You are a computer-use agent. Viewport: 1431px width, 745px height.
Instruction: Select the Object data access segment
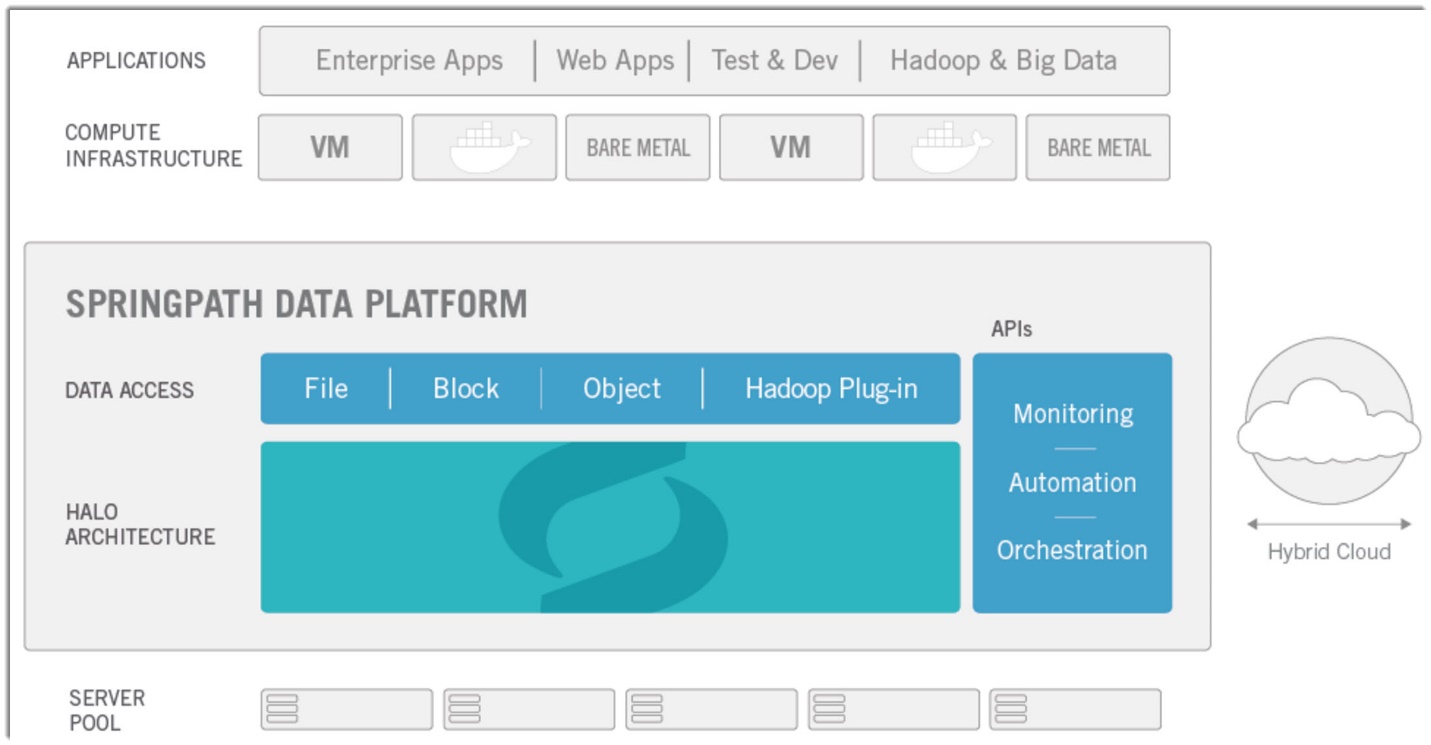622,389
